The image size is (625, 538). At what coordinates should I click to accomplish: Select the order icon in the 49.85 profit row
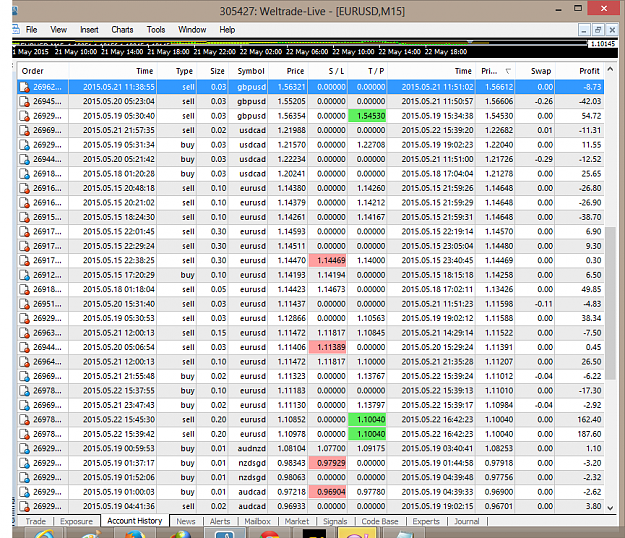point(25,289)
